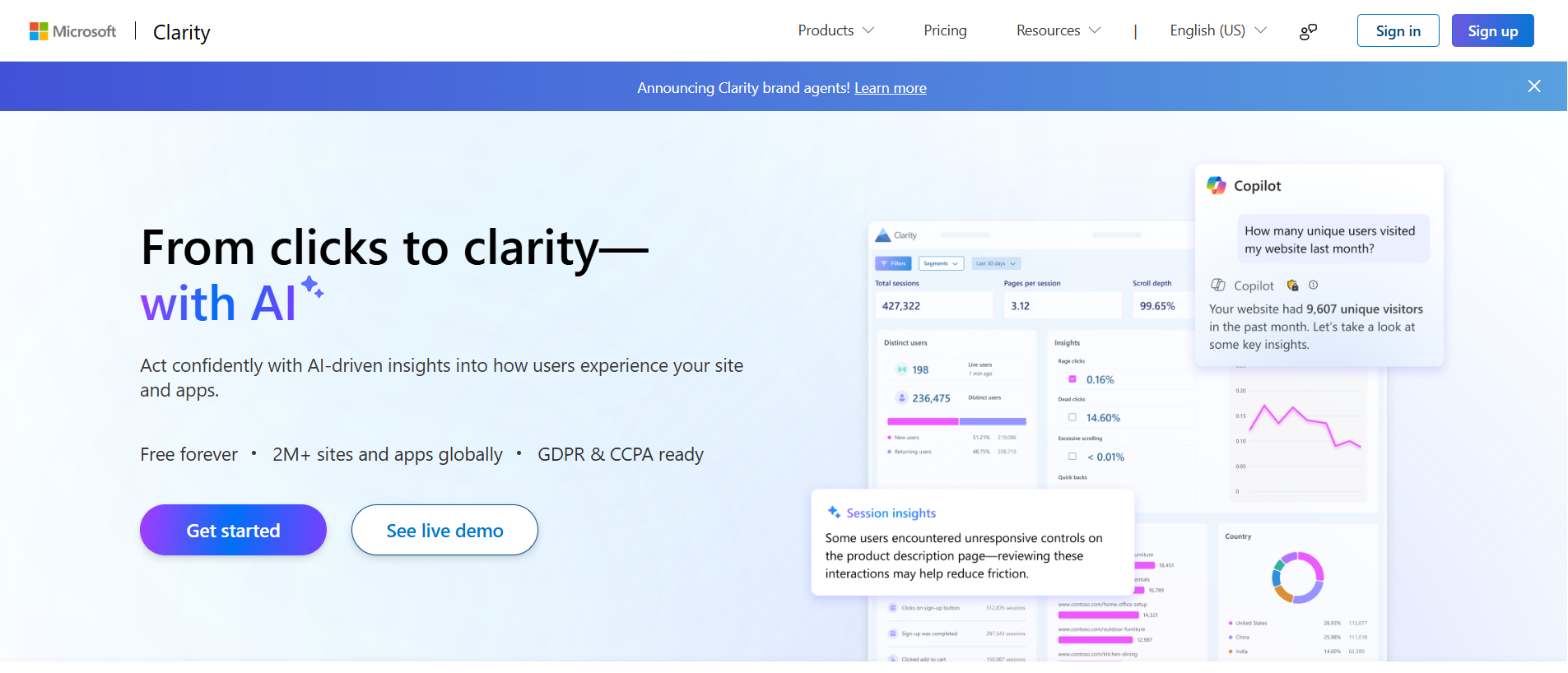1568x673 pixels.
Task: Open the Segments dropdown in dashboard preview
Action: tap(941, 263)
